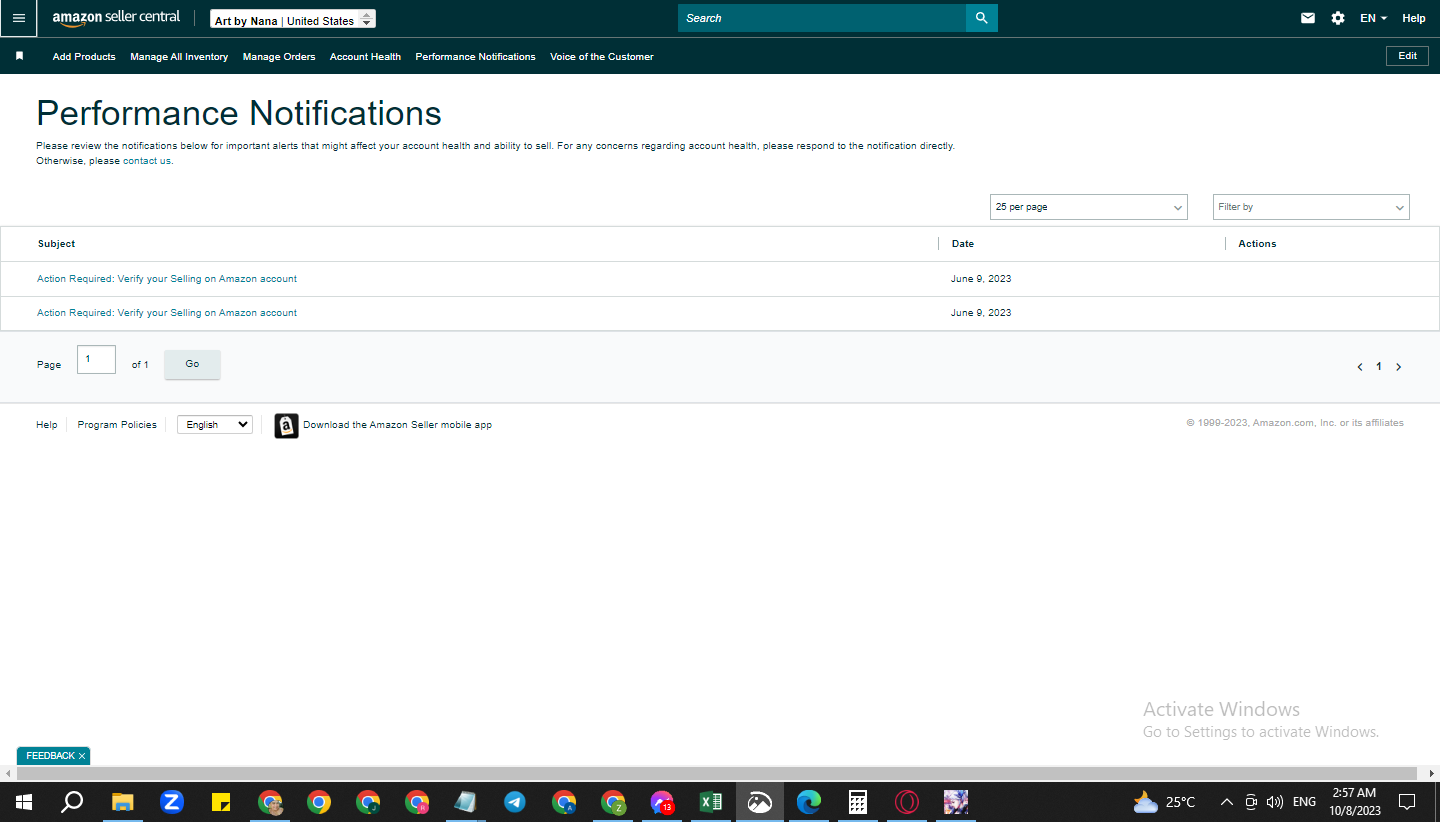
Task: Open Microsoft Edge from the taskbar
Action: click(809, 802)
